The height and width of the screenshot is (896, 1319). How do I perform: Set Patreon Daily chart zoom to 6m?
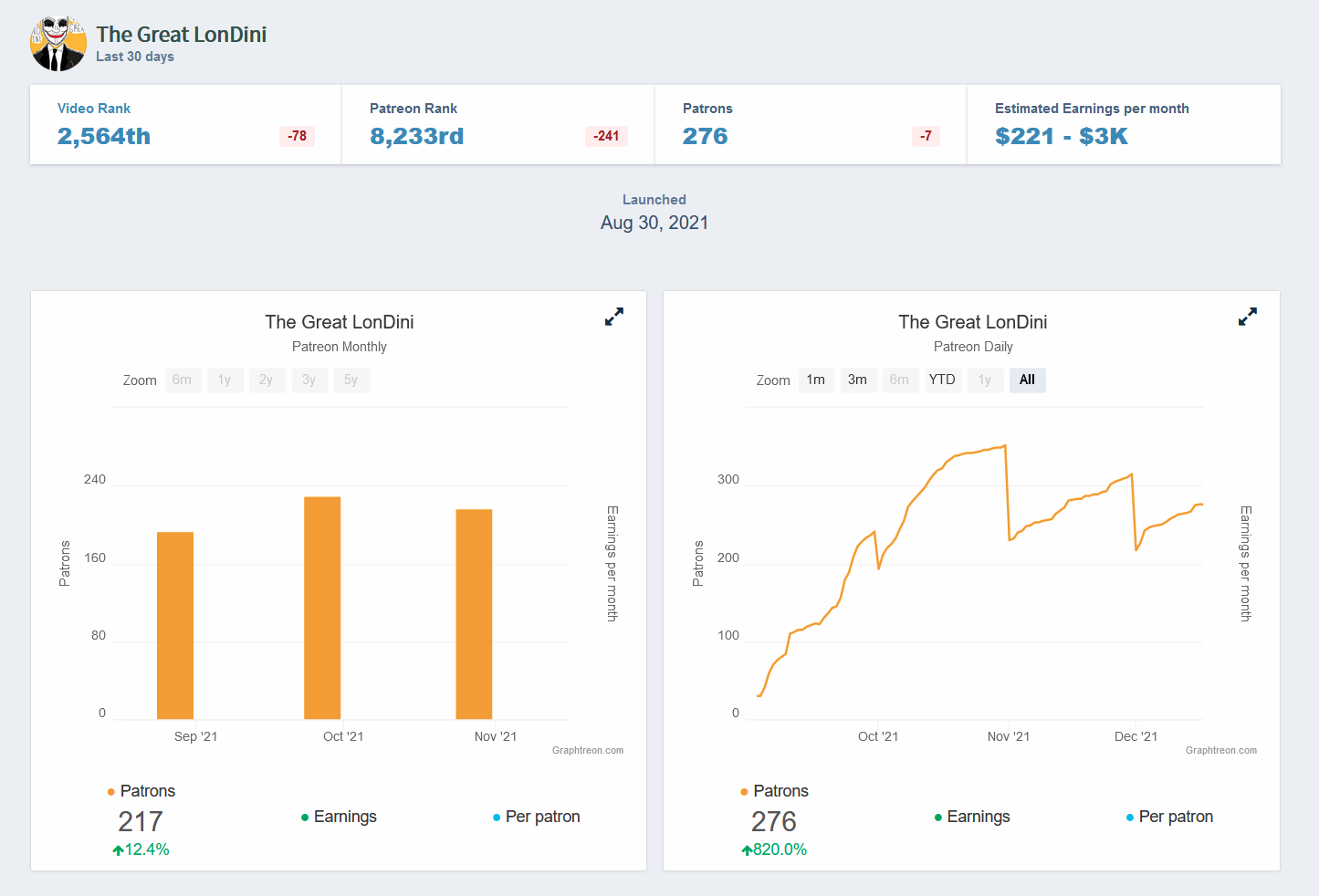[900, 380]
